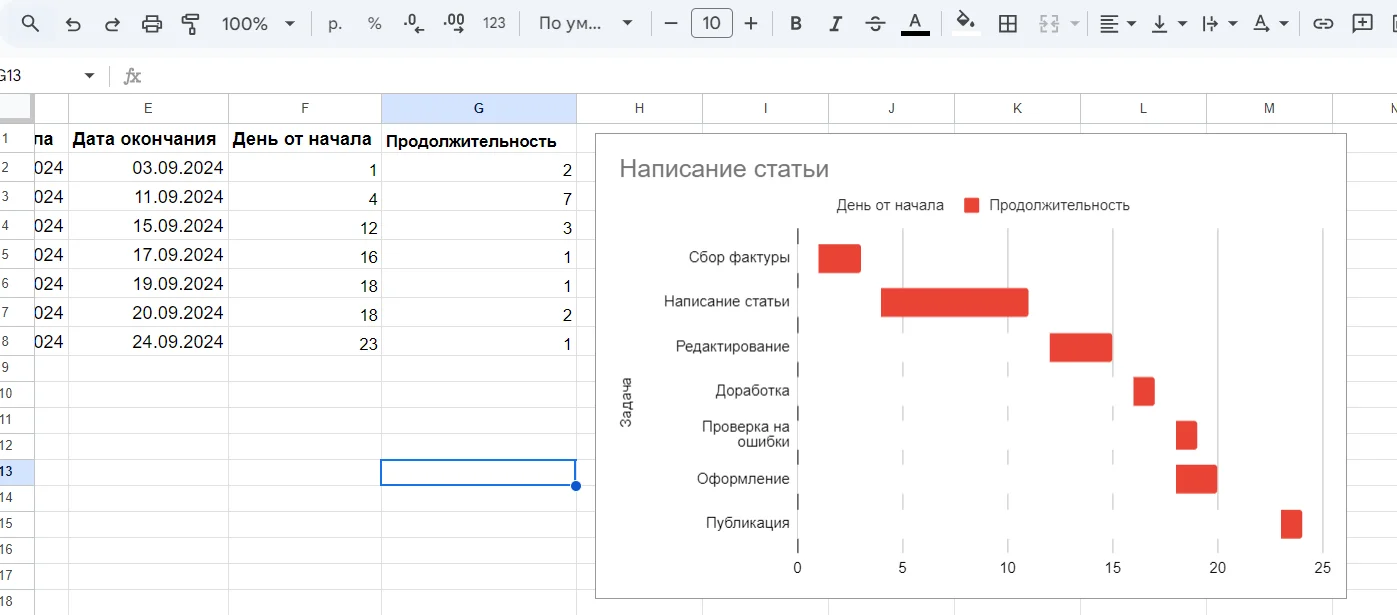Expand the merge cells options arrow

tap(1075, 24)
